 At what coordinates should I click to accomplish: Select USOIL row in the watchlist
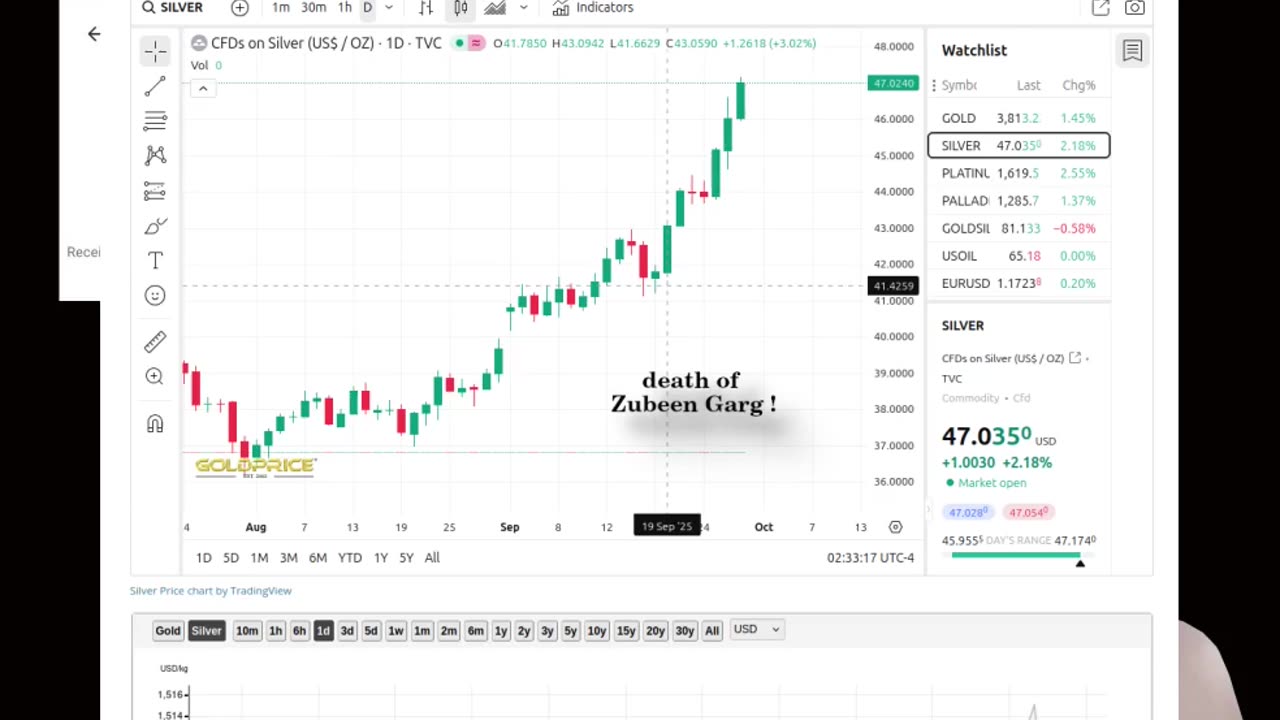pos(1019,256)
